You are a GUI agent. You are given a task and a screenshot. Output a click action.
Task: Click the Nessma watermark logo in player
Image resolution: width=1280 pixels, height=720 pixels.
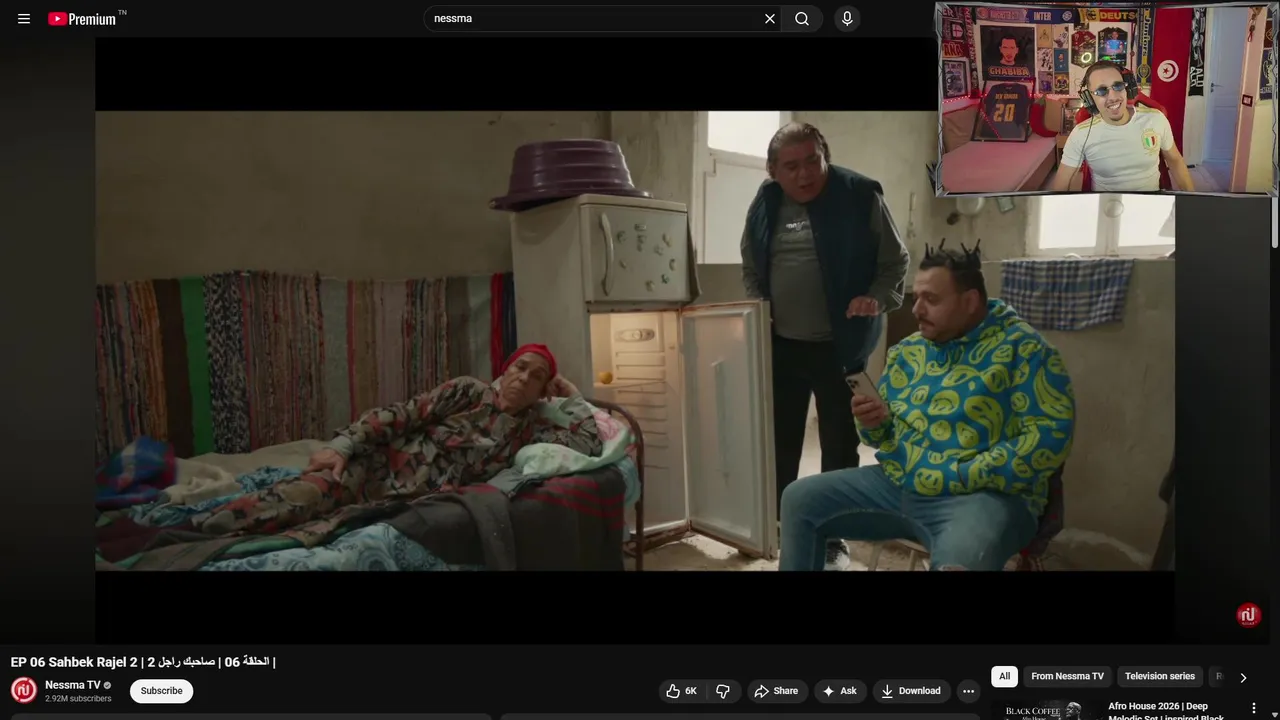point(1248,615)
